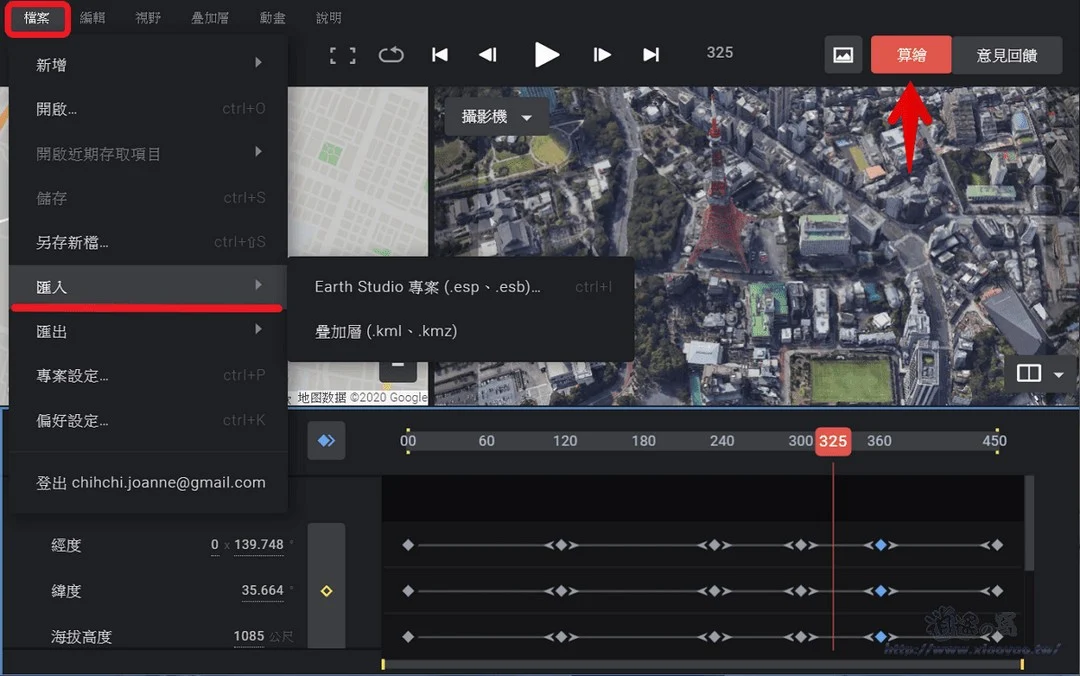Open the 視野 menu
Viewport: 1080px width, 676px height.
click(x=148, y=18)
